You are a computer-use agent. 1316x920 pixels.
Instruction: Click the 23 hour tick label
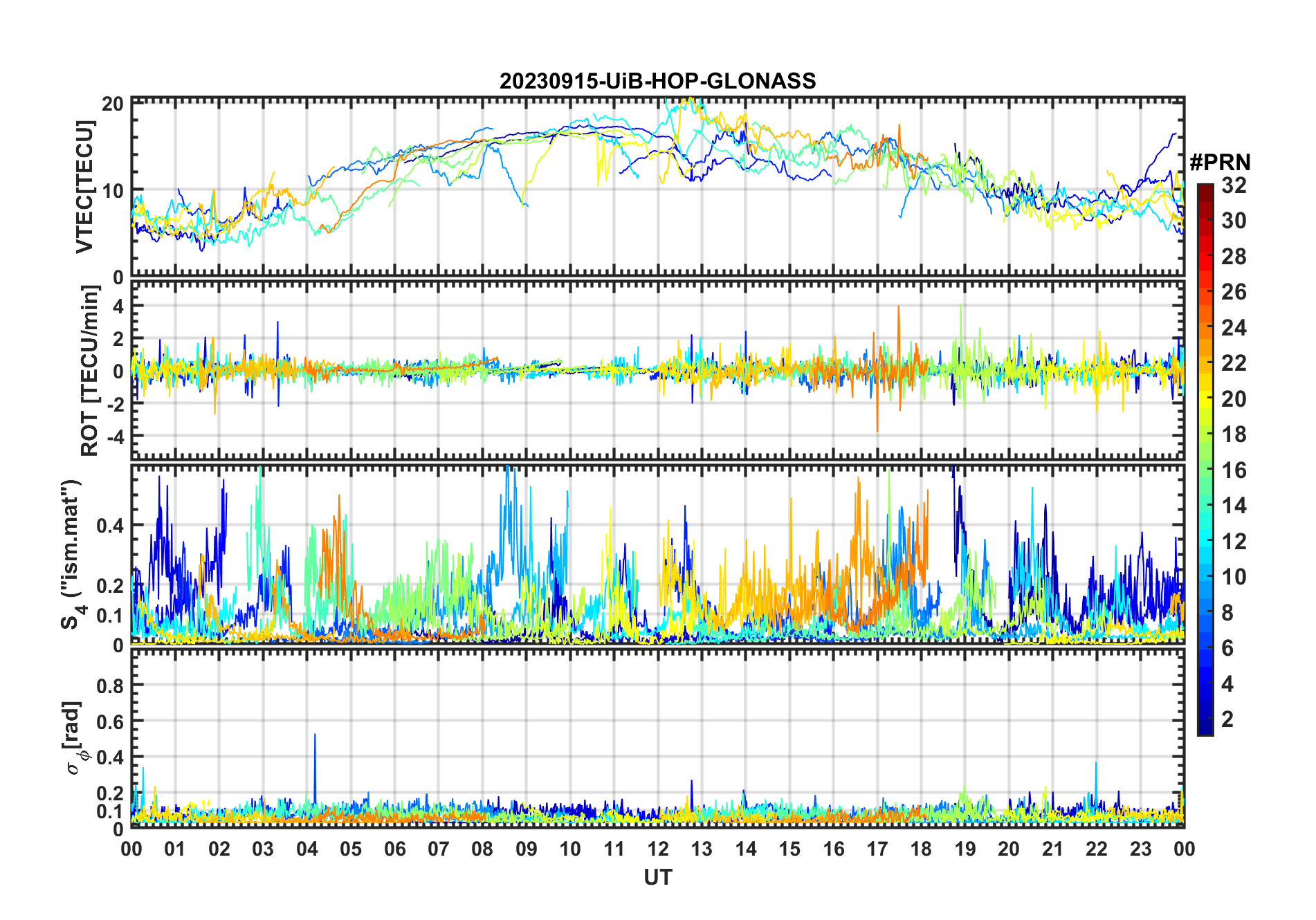pyautogui.click(x=1140, y=849)
